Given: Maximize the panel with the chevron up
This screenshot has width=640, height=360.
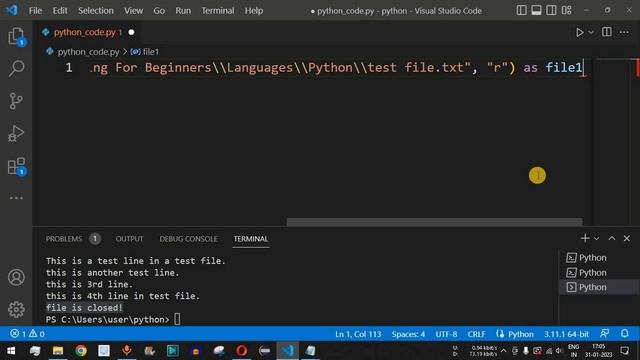Looking at the screenshot, I should pyautogui.click(x=611, y=238).
